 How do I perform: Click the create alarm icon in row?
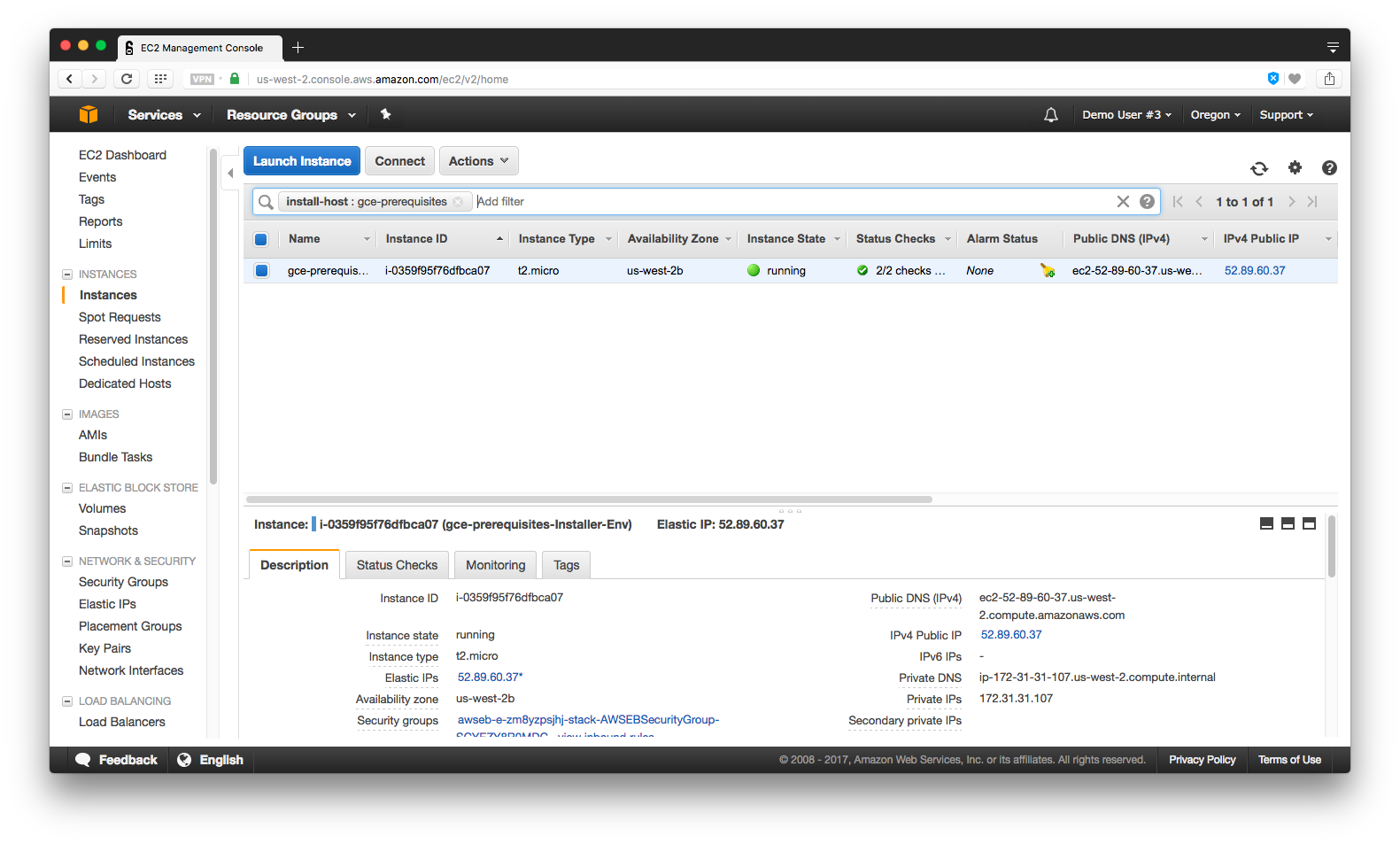pyautogui.click(x=1048, y=271)
